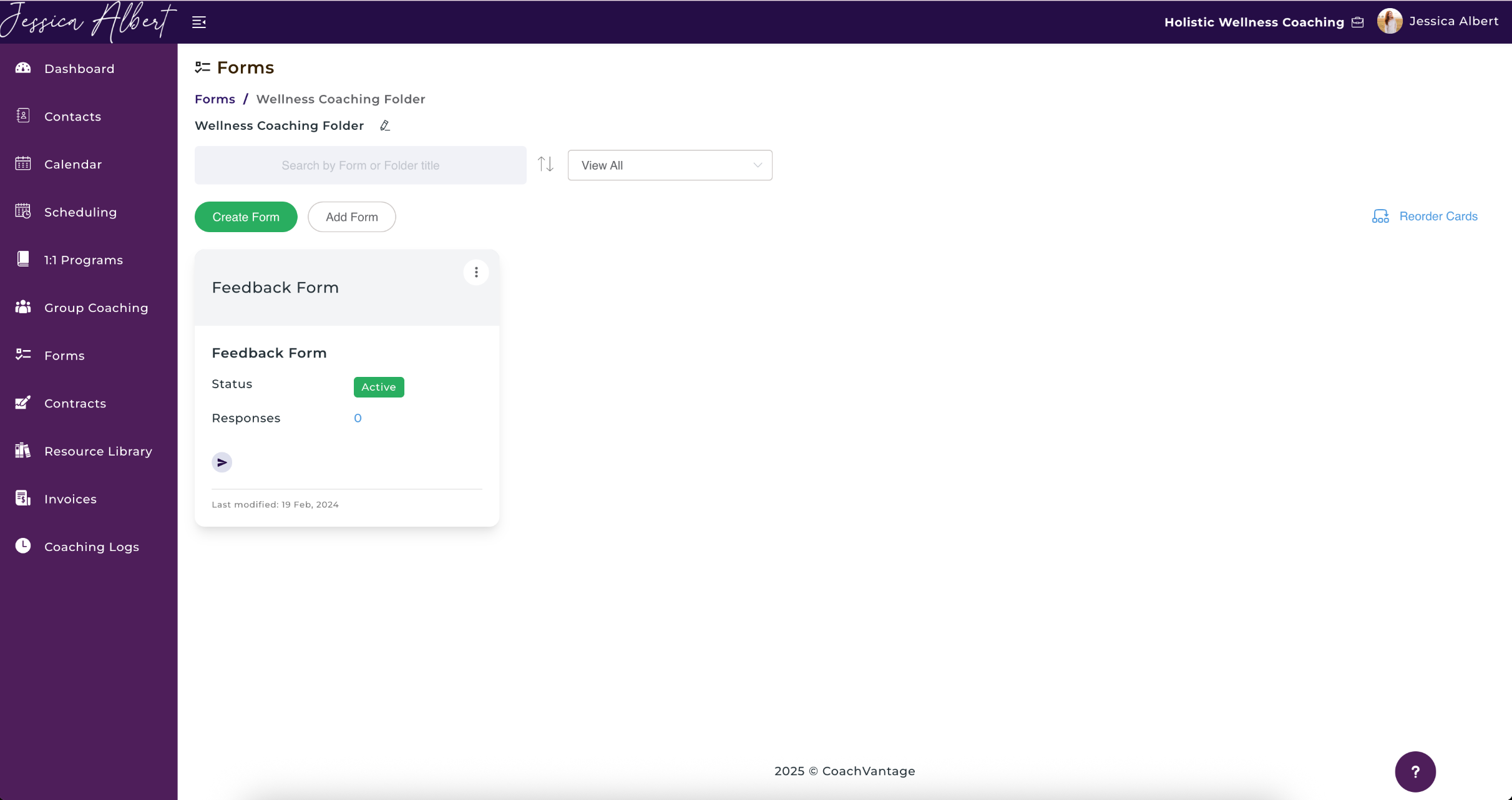Click the Wellness Coaching Folder heading title

(279, 125)
